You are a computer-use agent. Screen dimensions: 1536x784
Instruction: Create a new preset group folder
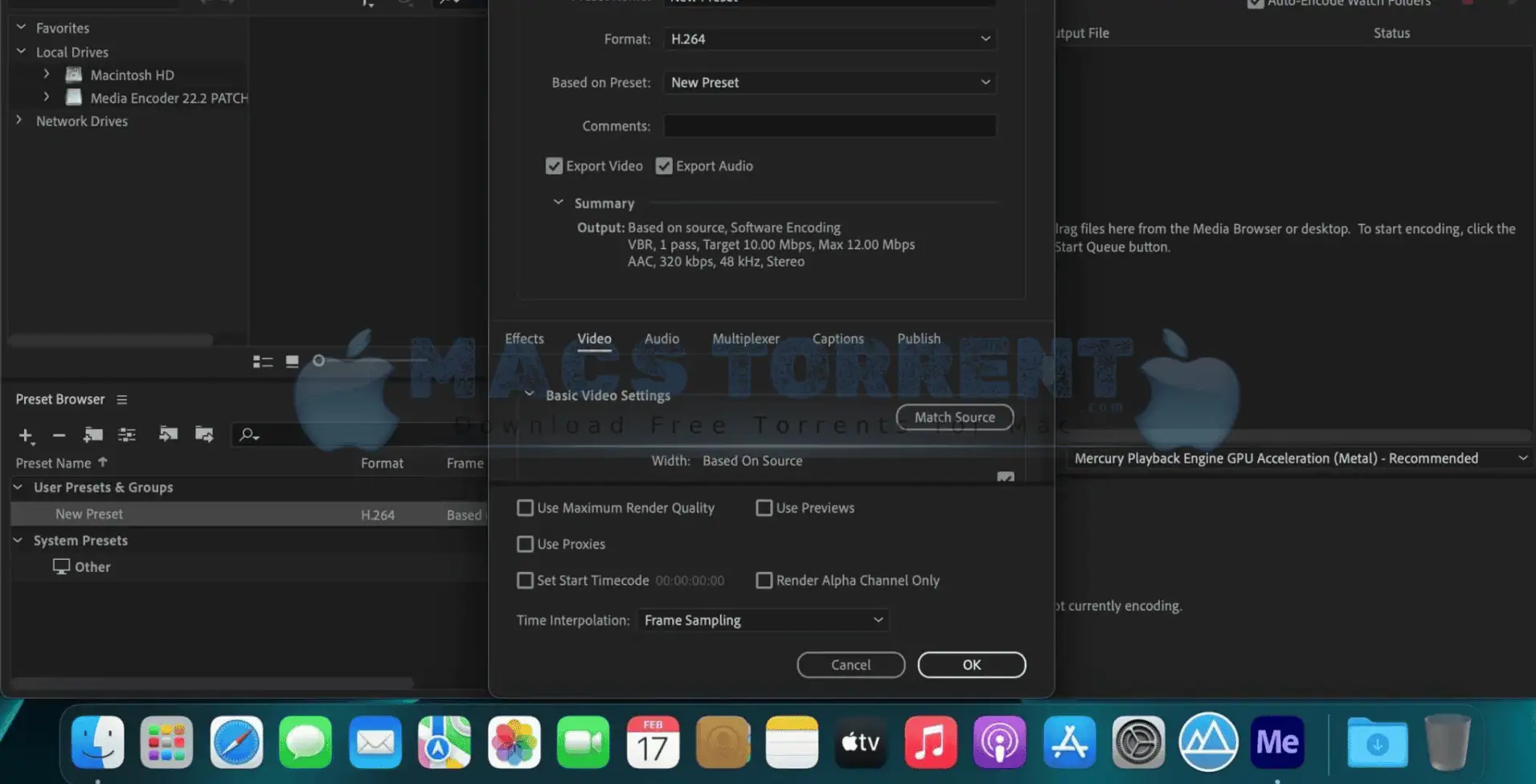tap(93, 435)
